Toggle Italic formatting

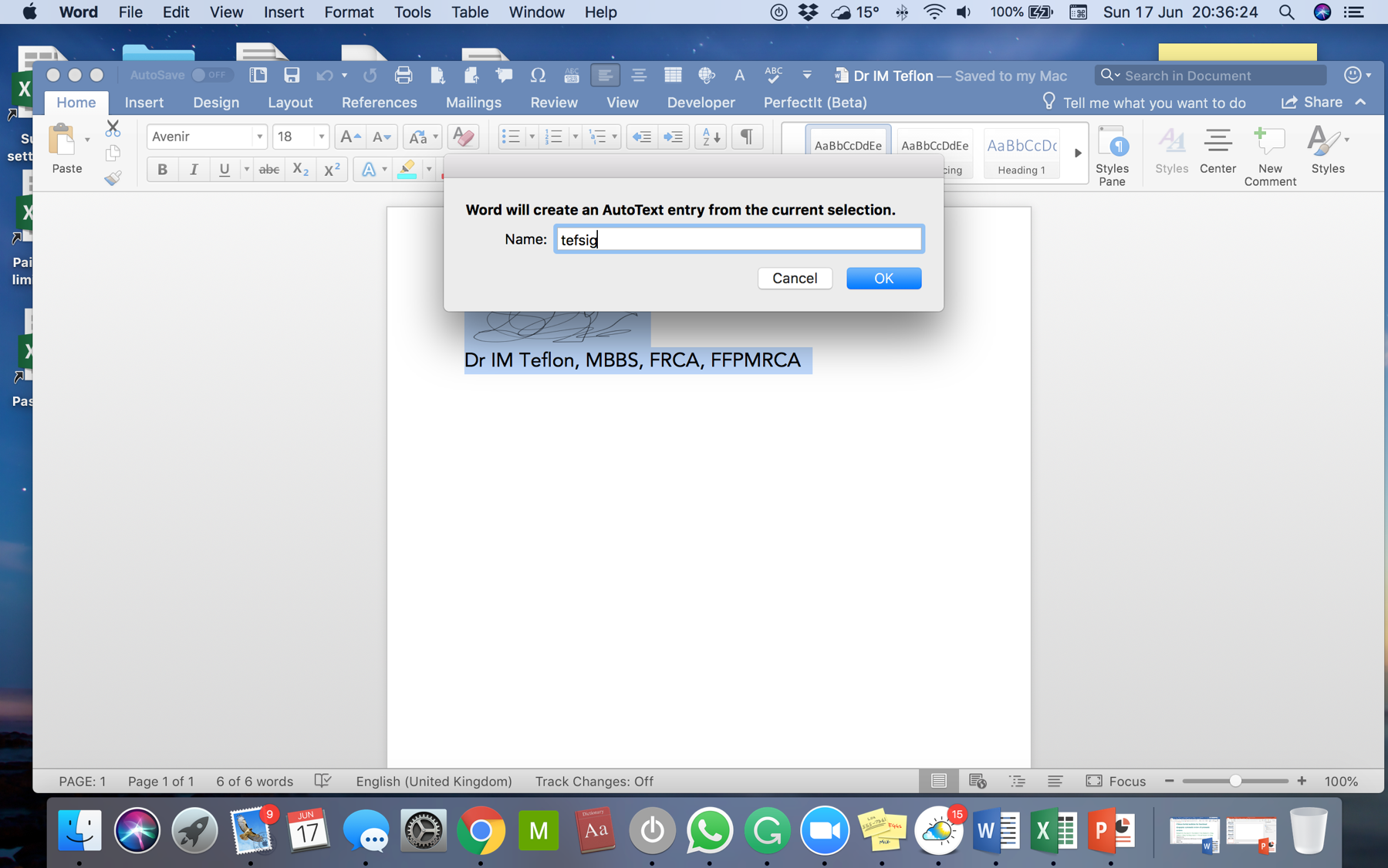(x=193, y=170)
